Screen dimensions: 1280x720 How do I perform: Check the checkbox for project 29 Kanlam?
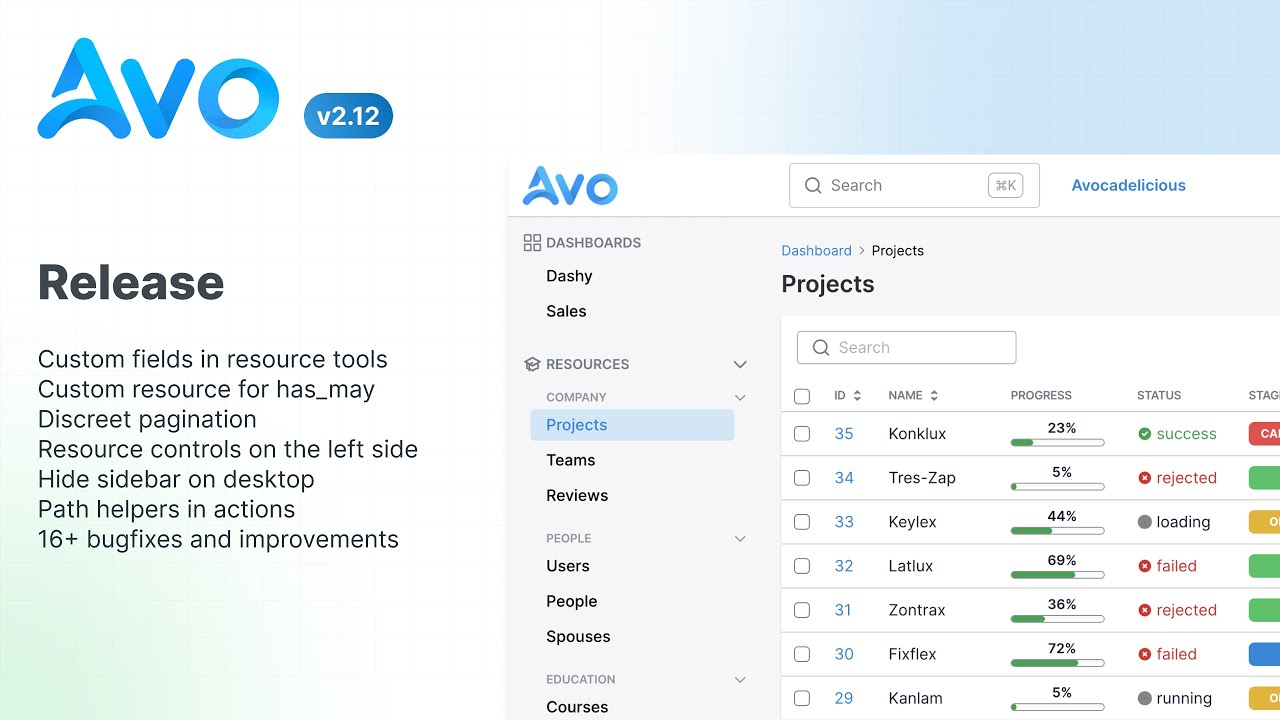802,698
